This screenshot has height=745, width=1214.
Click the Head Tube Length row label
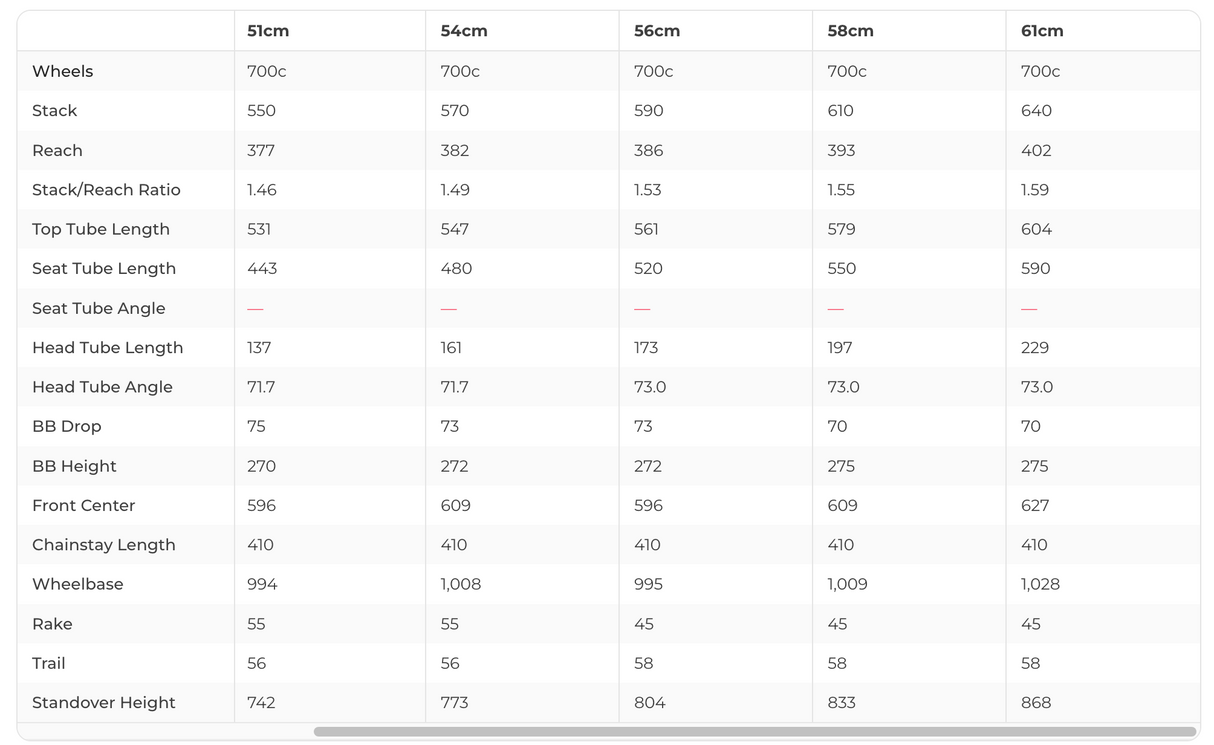click(107, 348)
